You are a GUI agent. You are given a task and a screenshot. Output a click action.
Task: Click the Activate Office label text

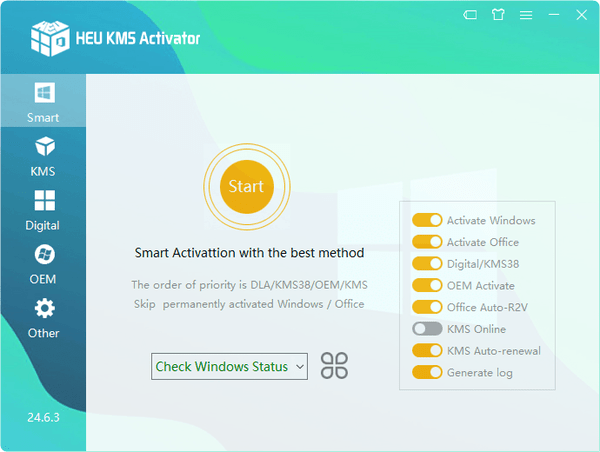[x=483, y=242]
